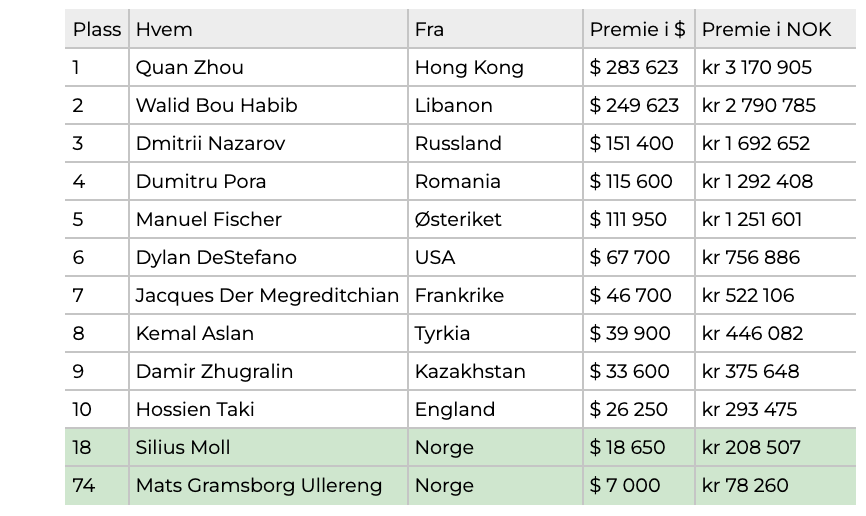The image size is (866, 516).
Task: Click the Hossien Taki name
Action: click(x=195, y=409)
